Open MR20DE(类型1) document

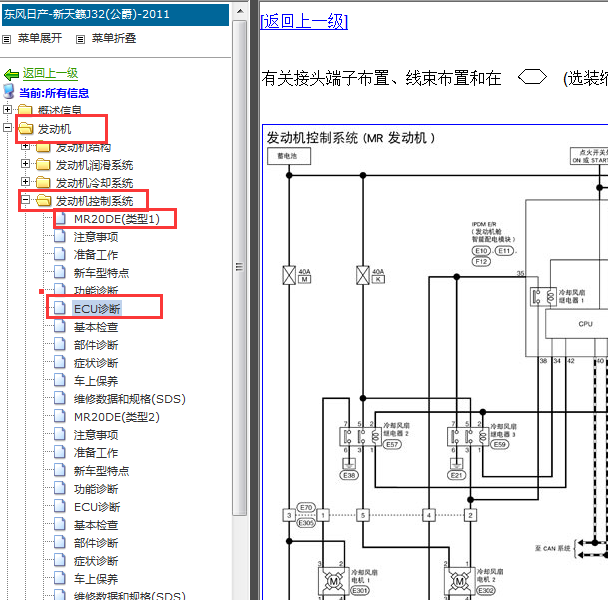117,219
